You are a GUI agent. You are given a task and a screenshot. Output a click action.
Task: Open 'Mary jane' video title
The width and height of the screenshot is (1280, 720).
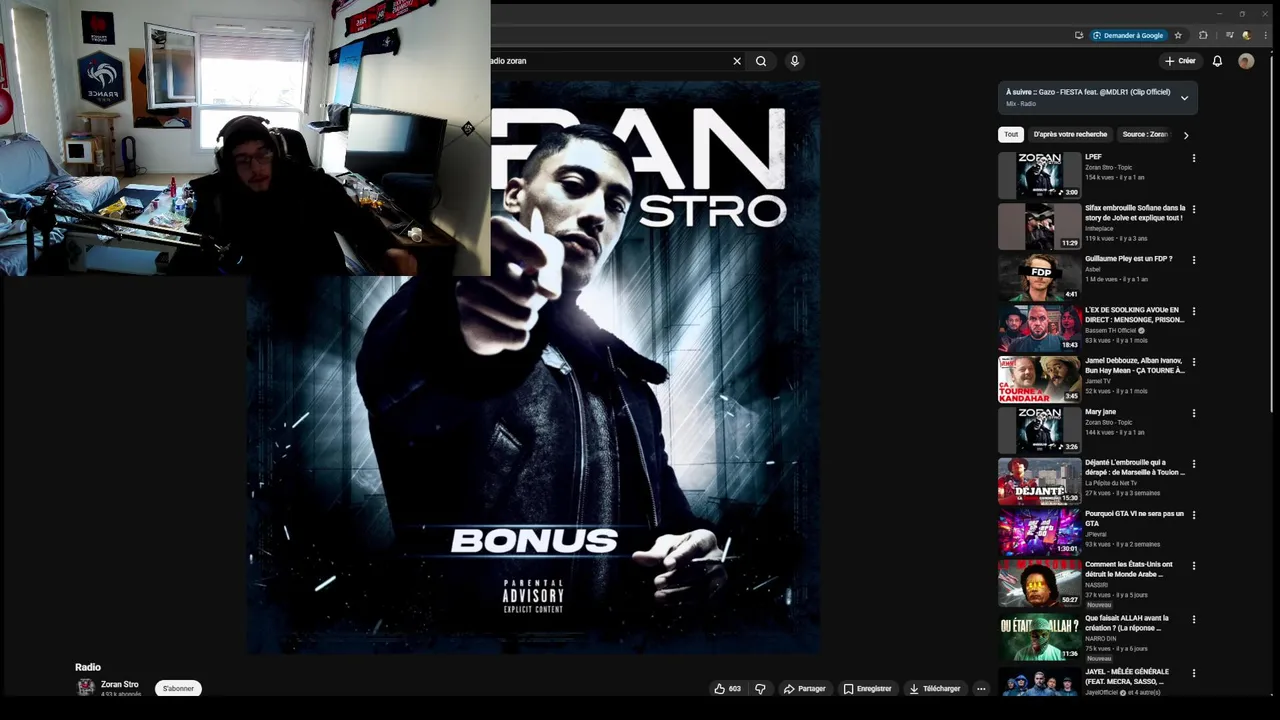point(1100,412)
